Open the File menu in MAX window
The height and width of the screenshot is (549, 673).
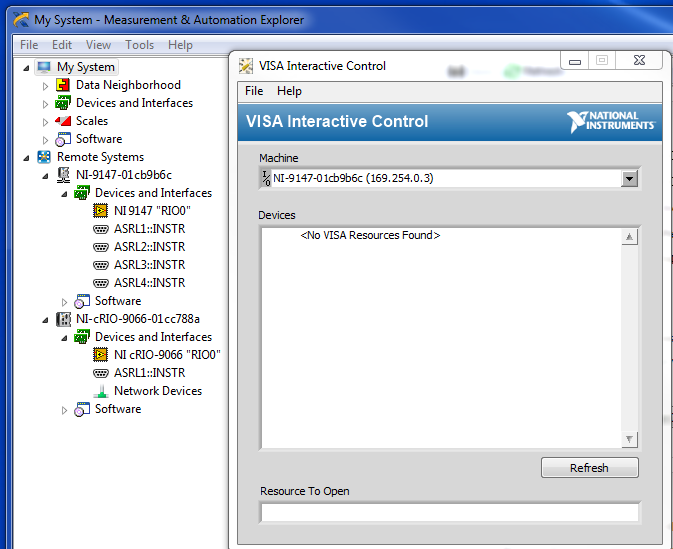click(x=29, y=45)
